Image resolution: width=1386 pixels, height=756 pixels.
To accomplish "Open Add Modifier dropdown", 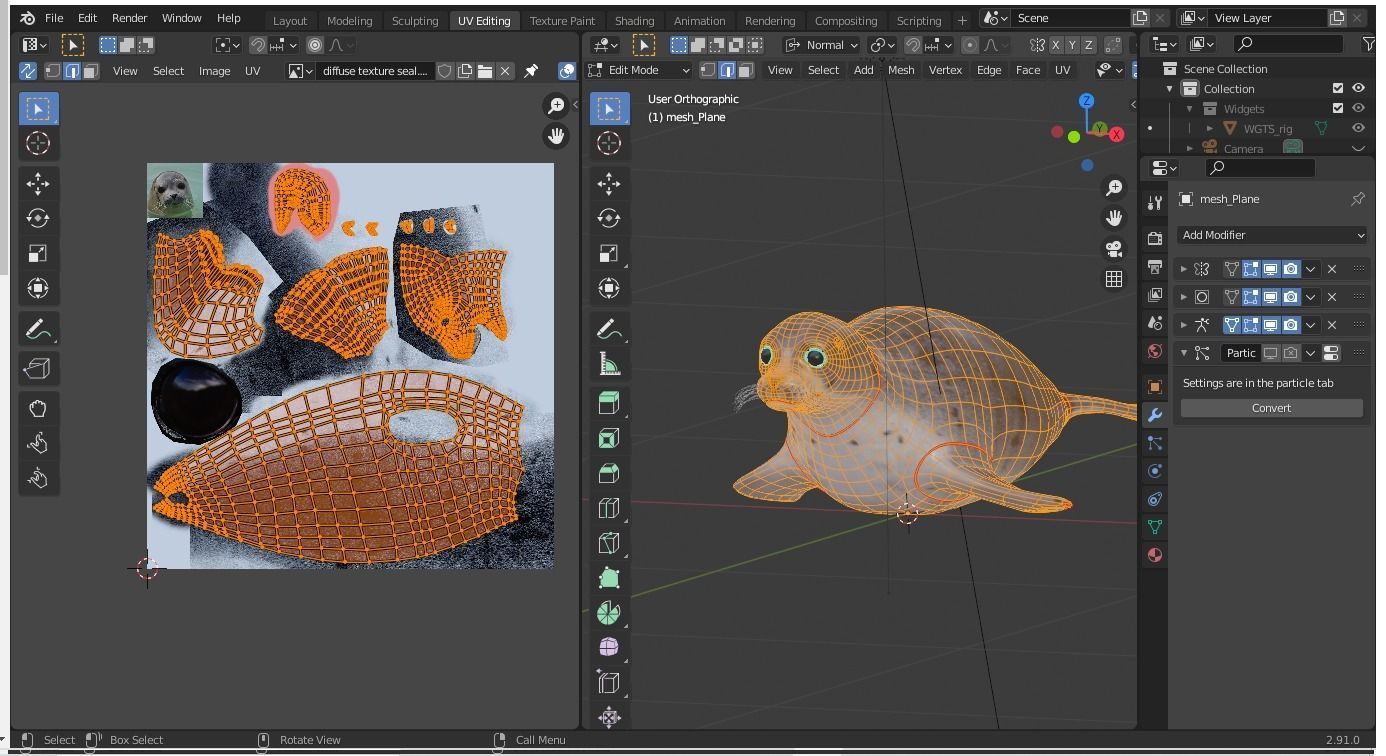I will [1272, 235].
